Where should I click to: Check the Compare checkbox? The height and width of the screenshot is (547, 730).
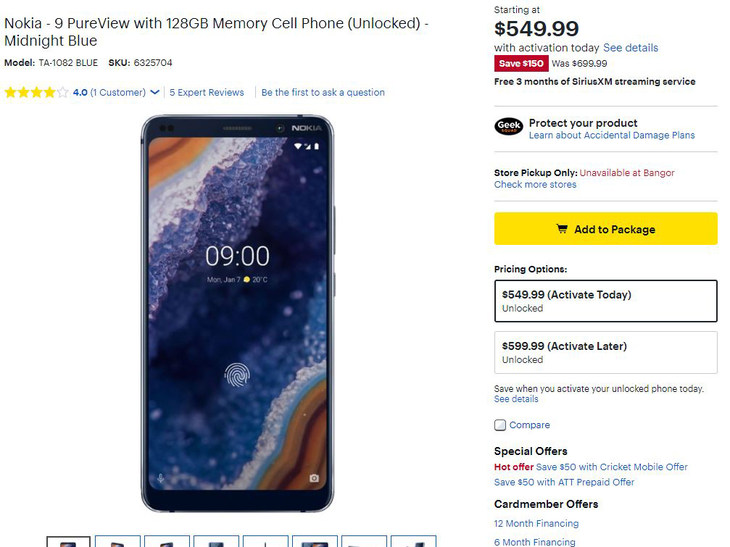click(500, 425)
